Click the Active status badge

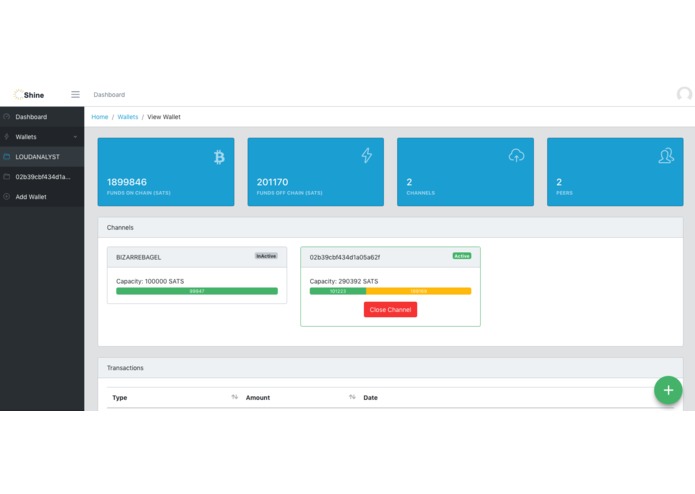pyautogui.click(x=461, y=256)
